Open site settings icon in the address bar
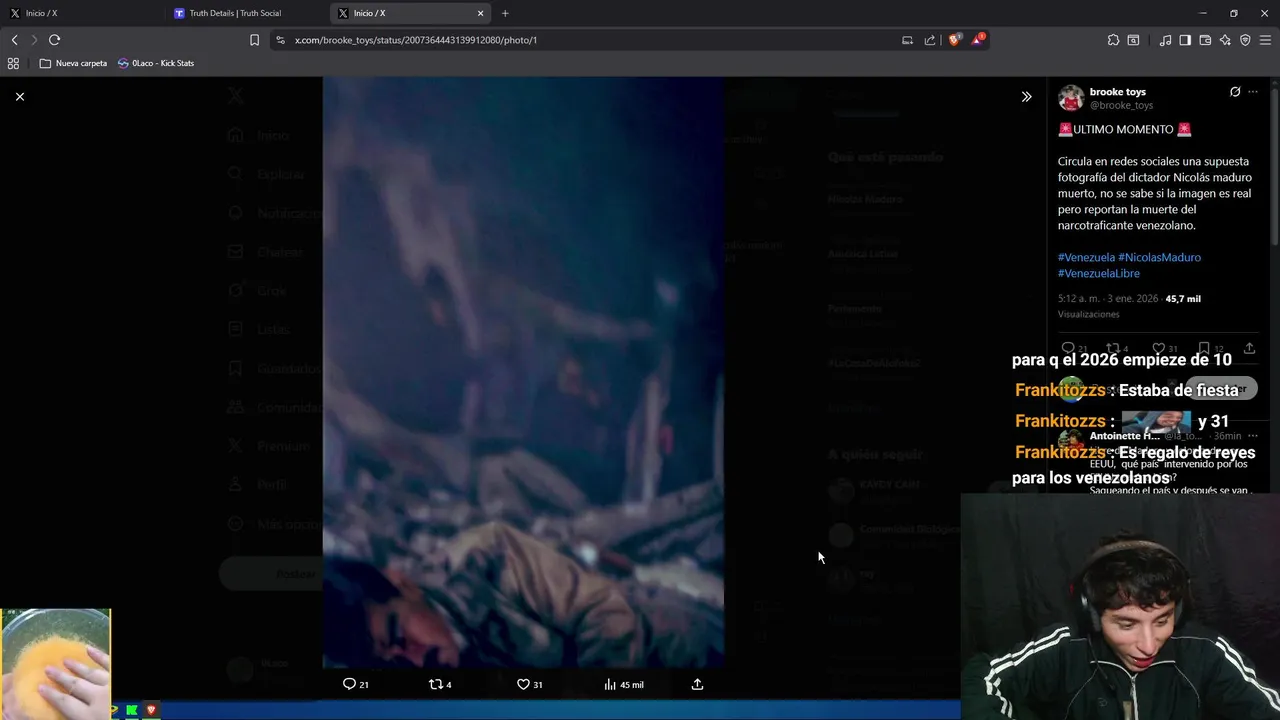This screenshot has width=1280, height=720. coord(280,40)
